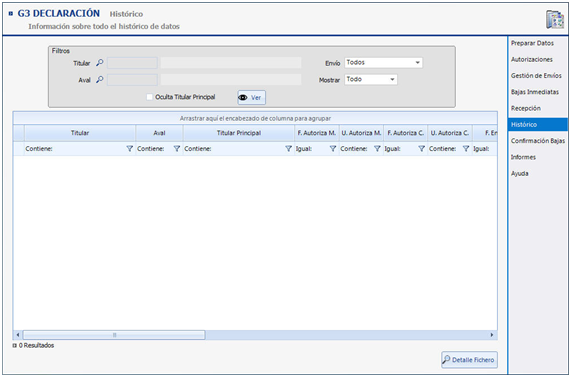Click the Titular search magnifier icon
571x377 pixels.
99,63
